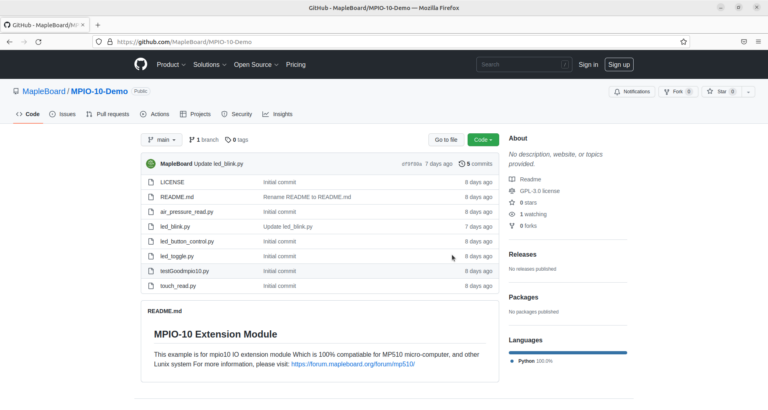Screen dimensions: 768x410
Task: Open the README.md file
Action: [177, 197]
